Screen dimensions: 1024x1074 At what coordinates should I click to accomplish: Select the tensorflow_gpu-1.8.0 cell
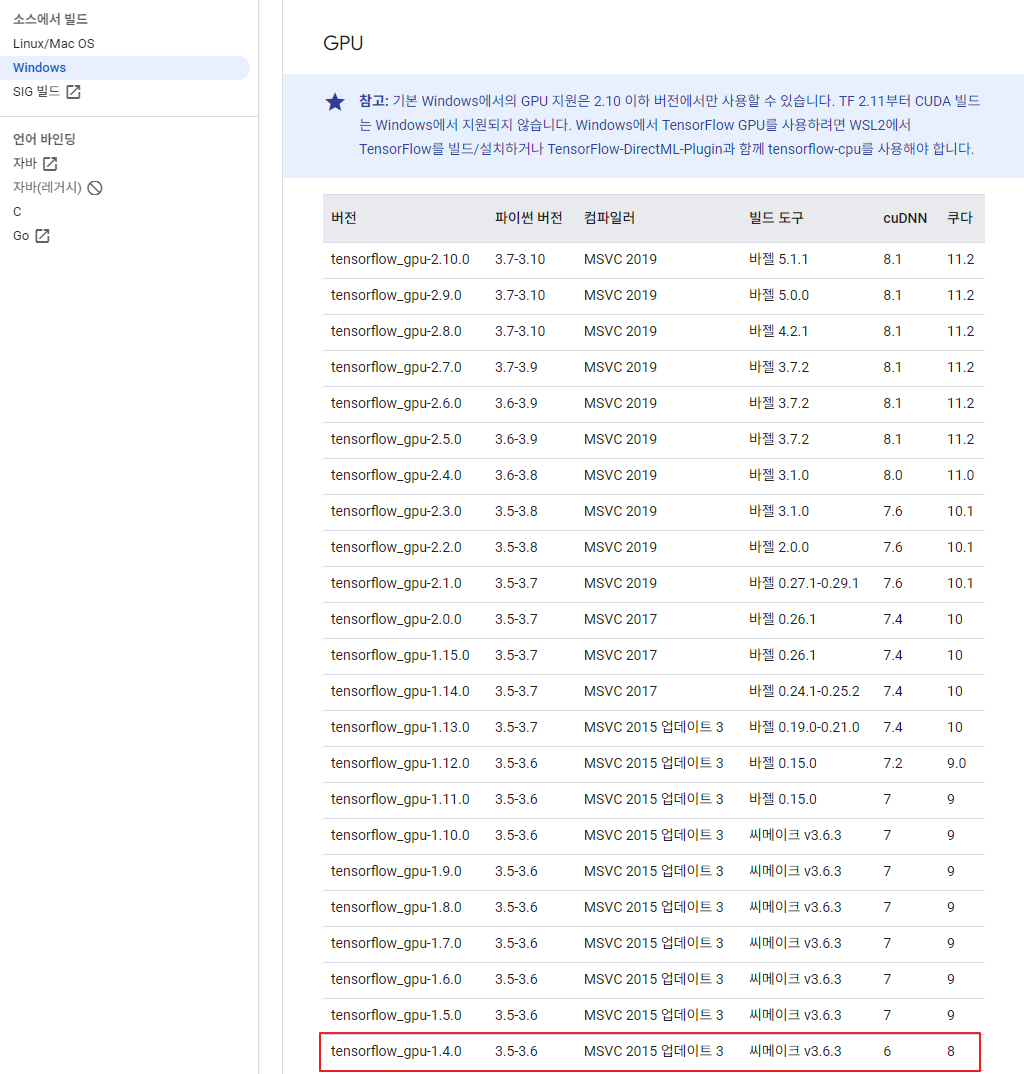[396, 907]
